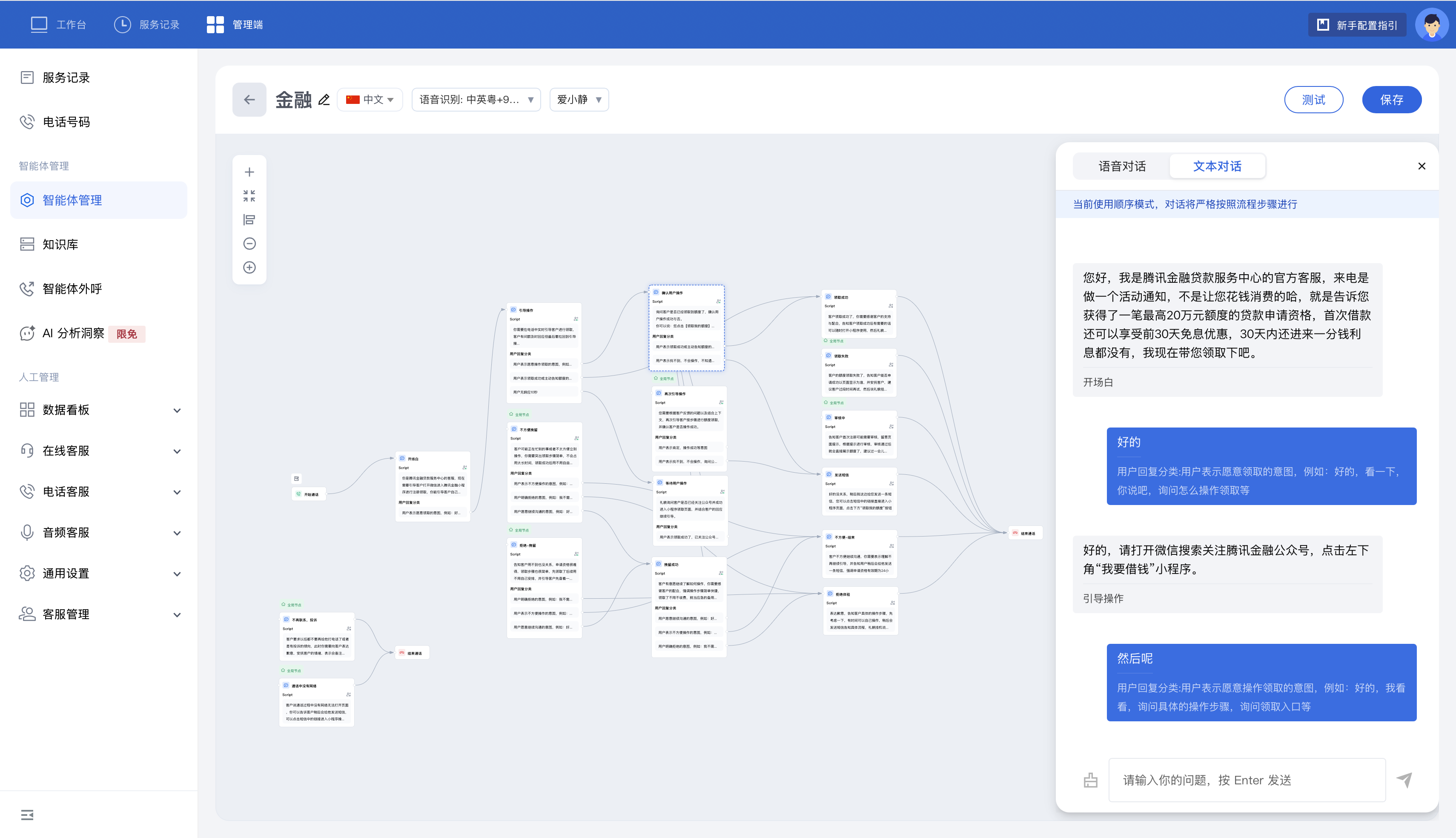Click the 智能体外呼 sidebar icon
The height and width of the screenshot is (838, 1456).
point(27,288)
